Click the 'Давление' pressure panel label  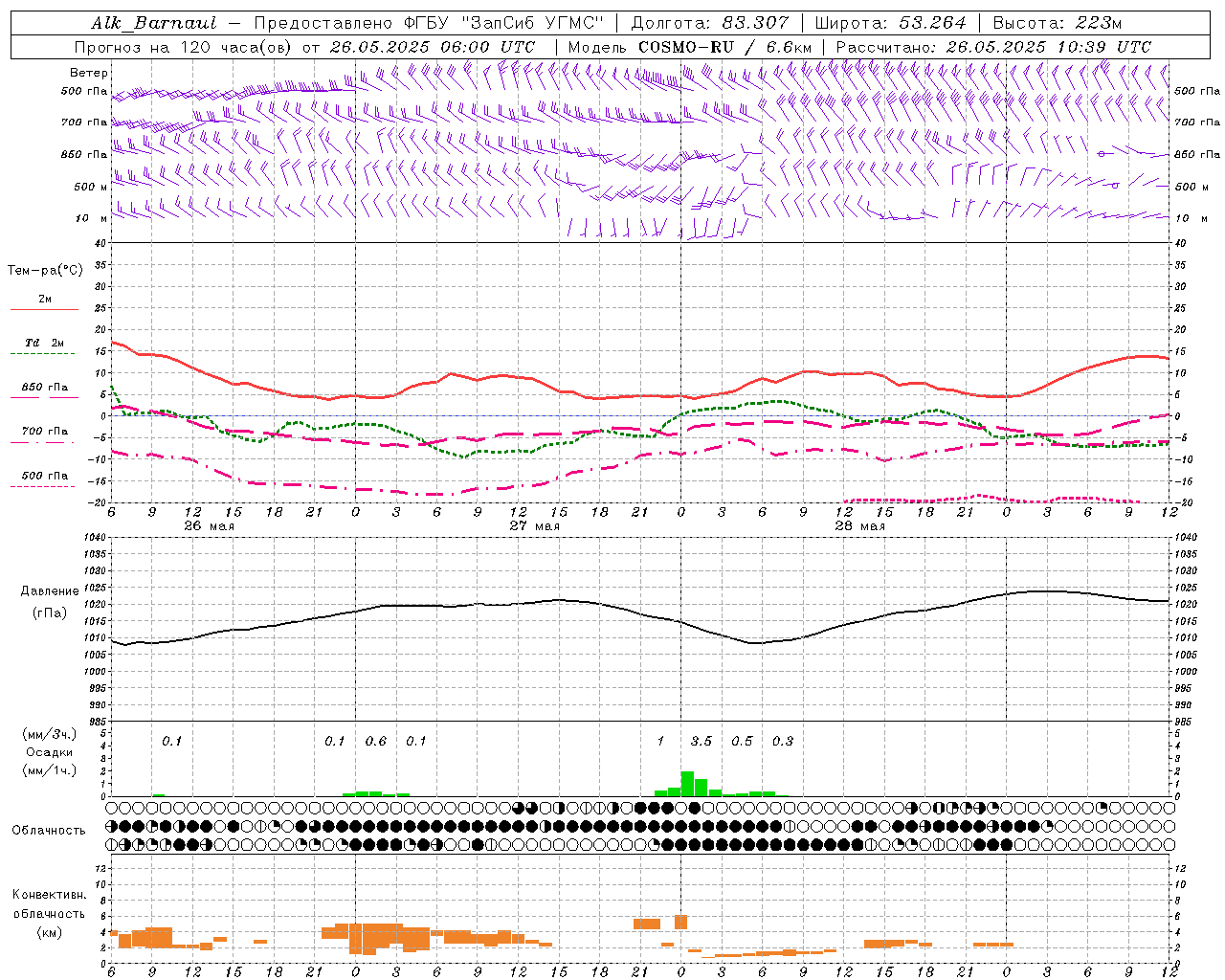50,591
